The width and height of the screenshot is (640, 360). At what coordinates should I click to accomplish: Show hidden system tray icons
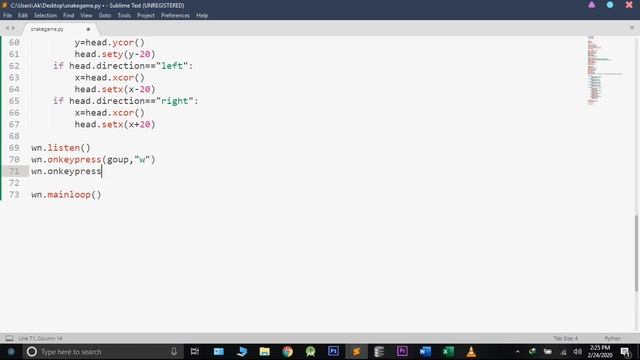click(x=518, y=351)
